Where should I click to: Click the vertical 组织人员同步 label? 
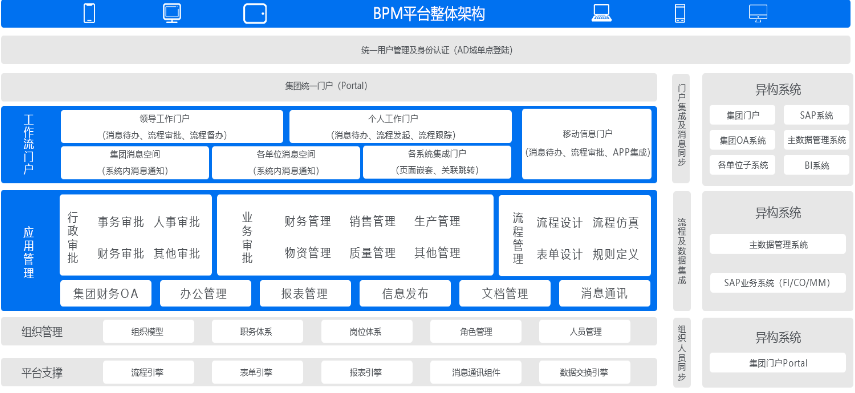(x=682, y=353)
